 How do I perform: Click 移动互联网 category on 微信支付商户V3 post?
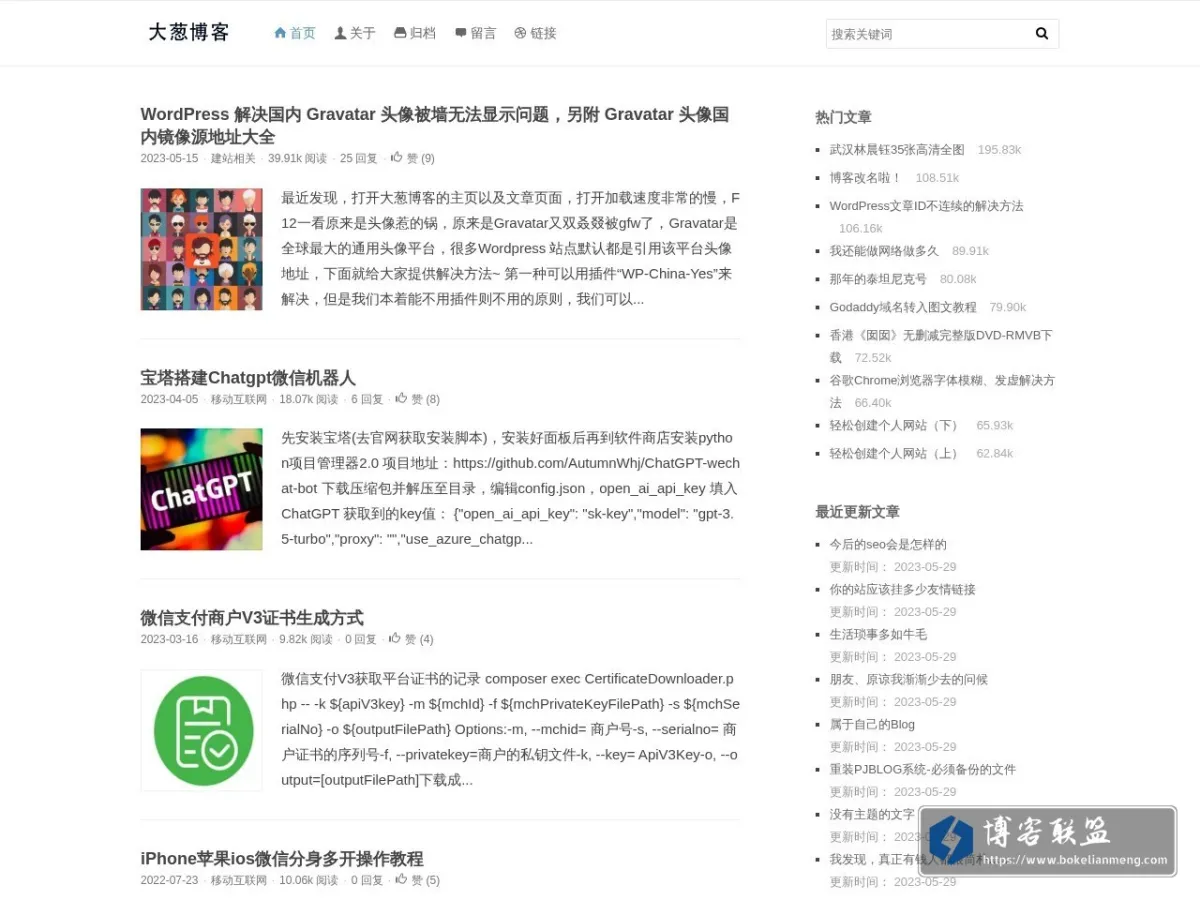239,639
